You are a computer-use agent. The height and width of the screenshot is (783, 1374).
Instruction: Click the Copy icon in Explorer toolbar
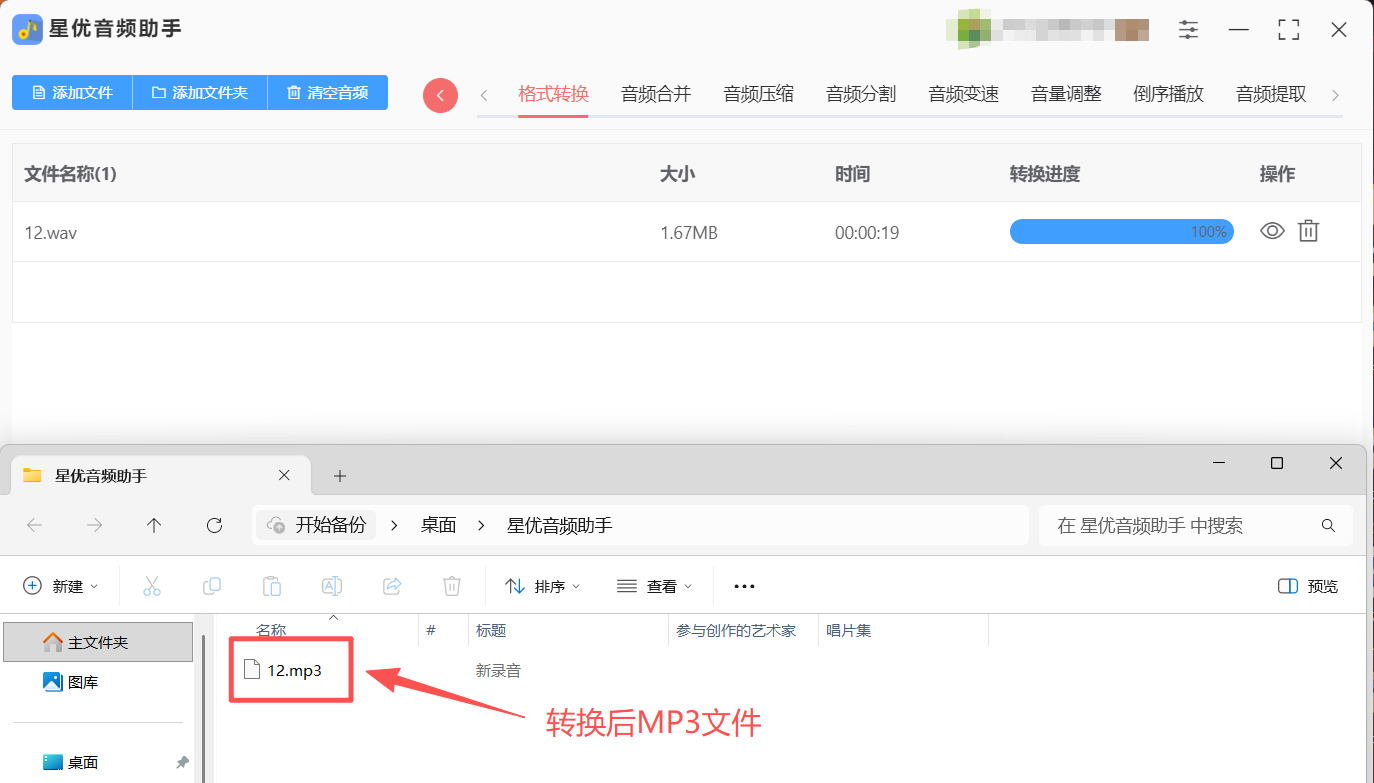(212, 586)
